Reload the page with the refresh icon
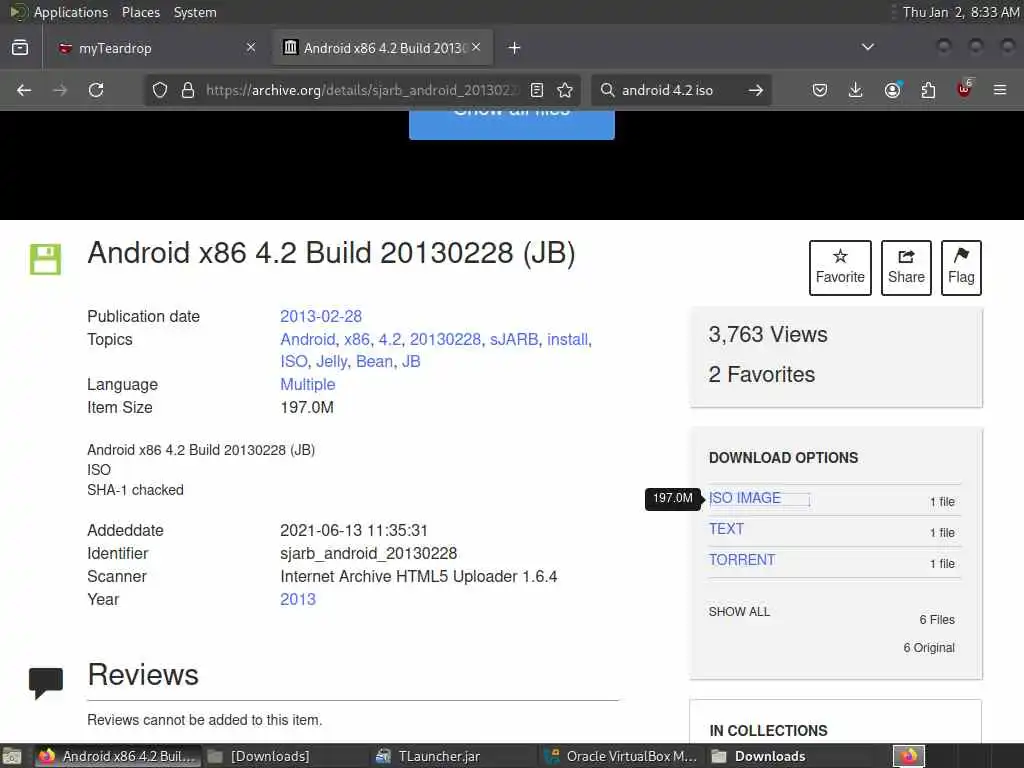The height and width of the screenshot is (768, 1024). 96,90
